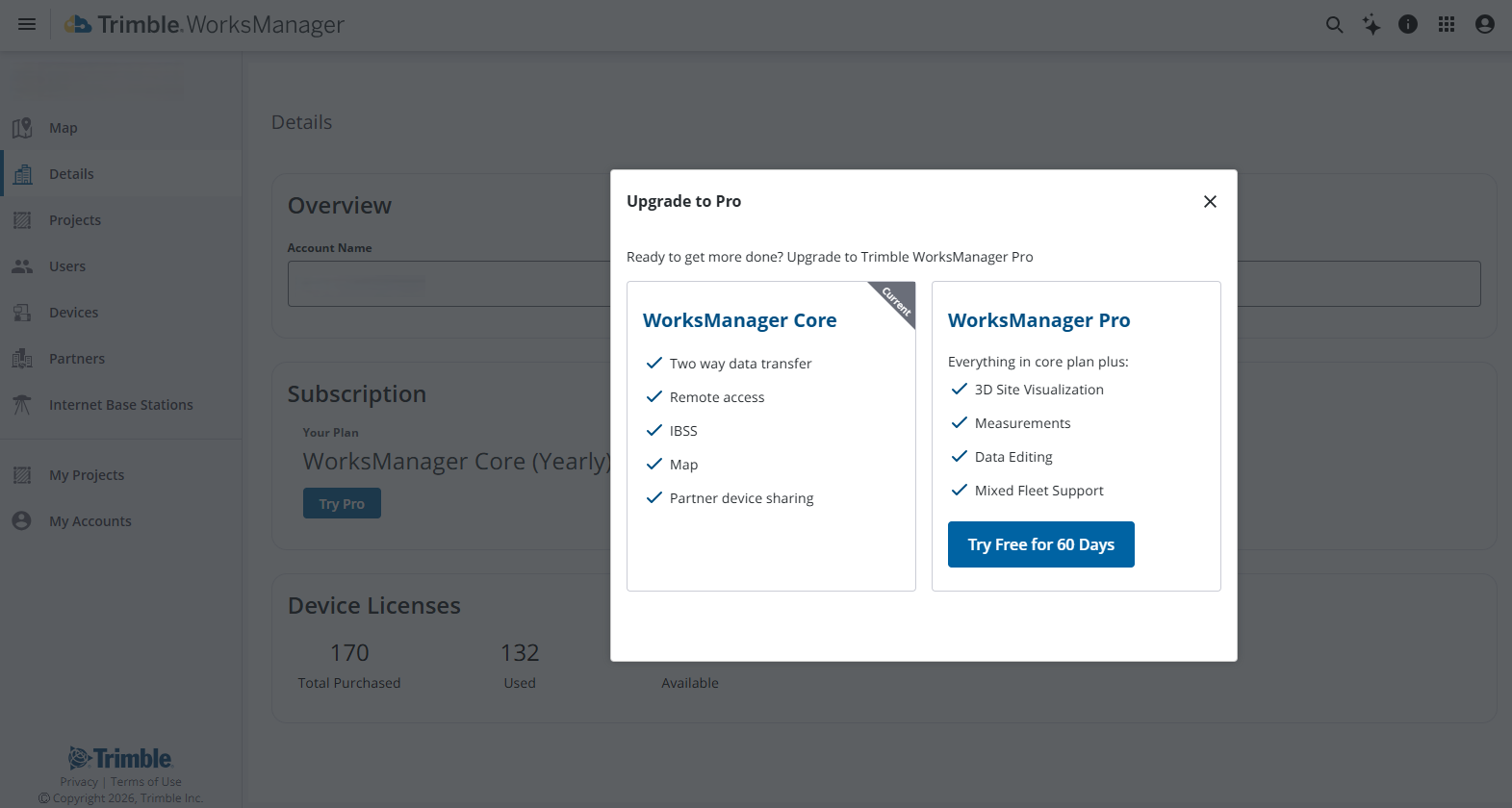Screen dimensions: 1512x808
Task: Select My Projects in sidebar
Action: point(87,475)
